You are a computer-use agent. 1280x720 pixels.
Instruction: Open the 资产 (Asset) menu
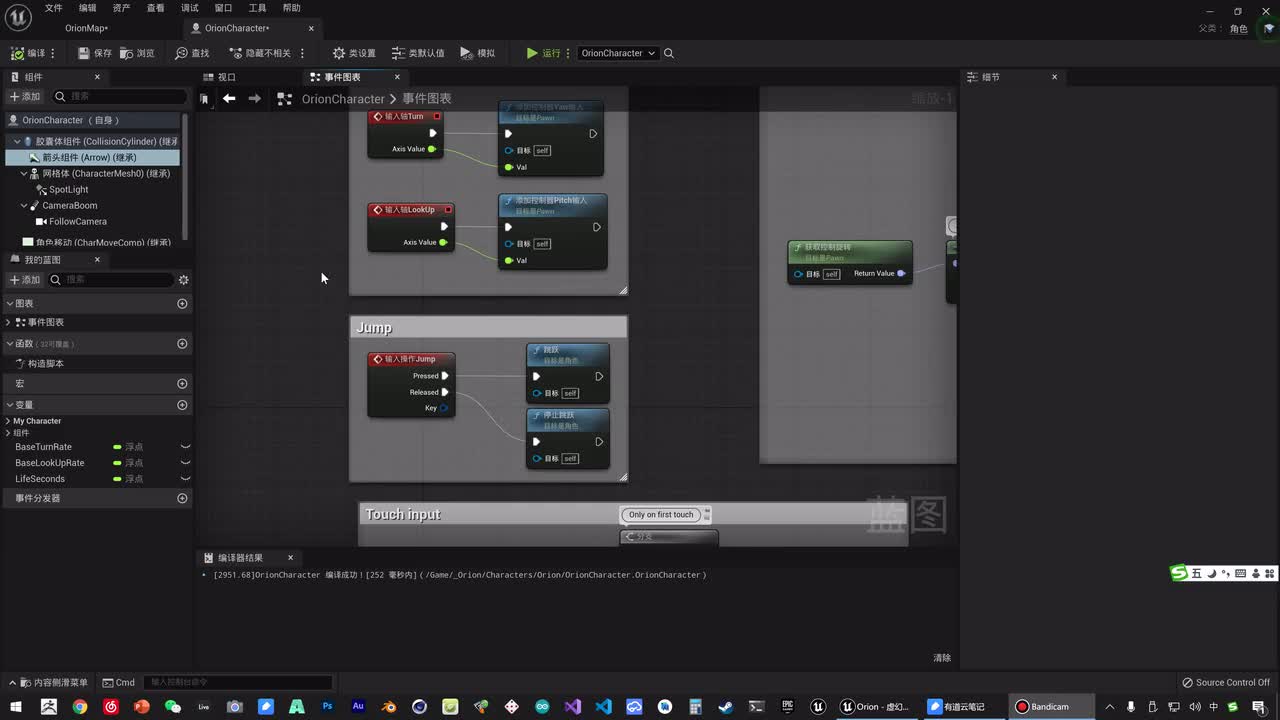tap(121, 8)
